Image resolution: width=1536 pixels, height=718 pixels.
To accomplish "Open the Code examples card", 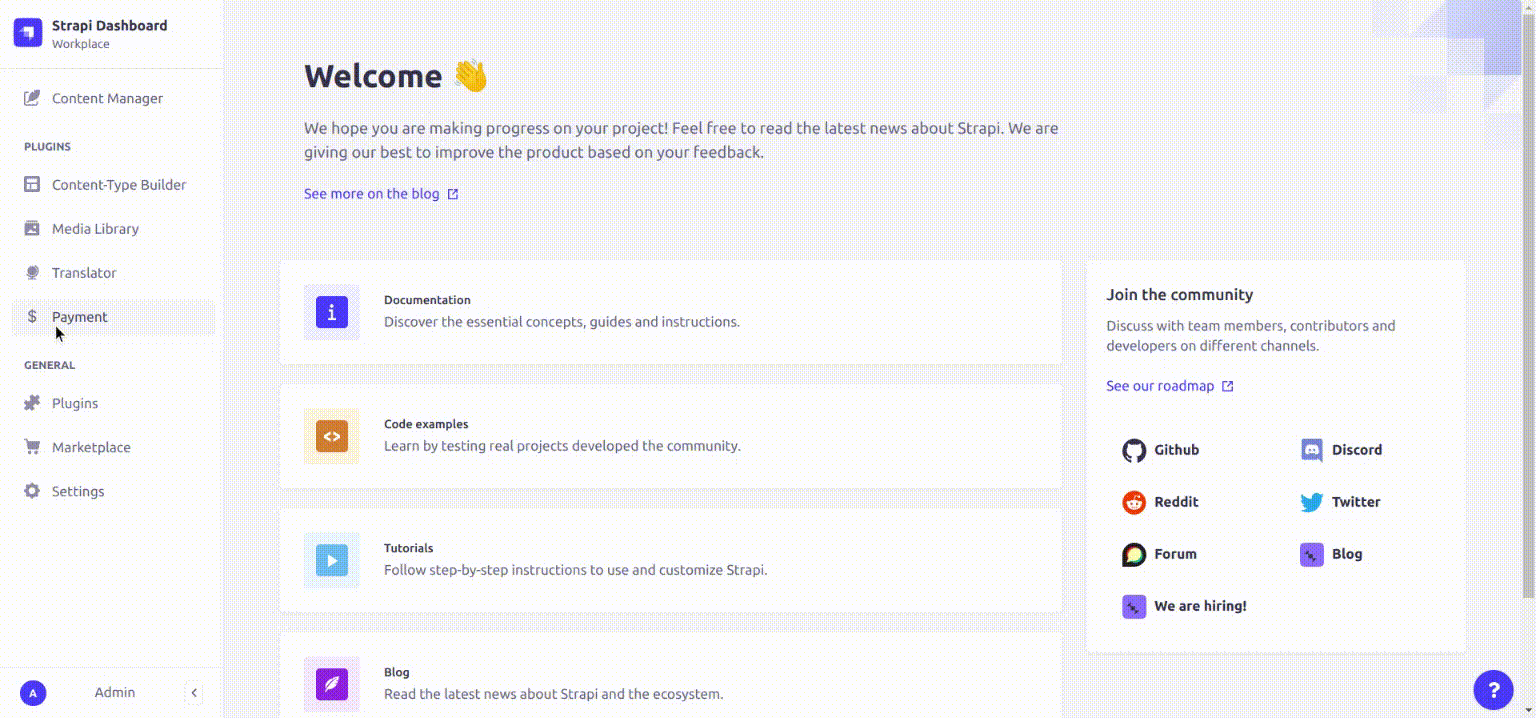I will (671, 436).
